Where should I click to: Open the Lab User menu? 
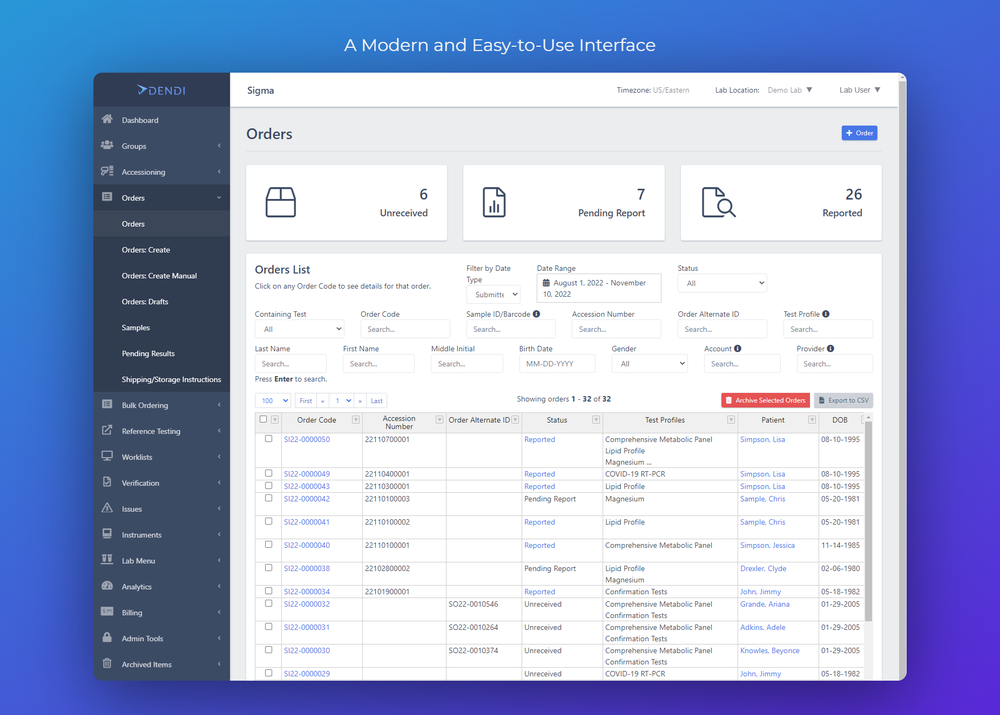click(x=860, y=90)
